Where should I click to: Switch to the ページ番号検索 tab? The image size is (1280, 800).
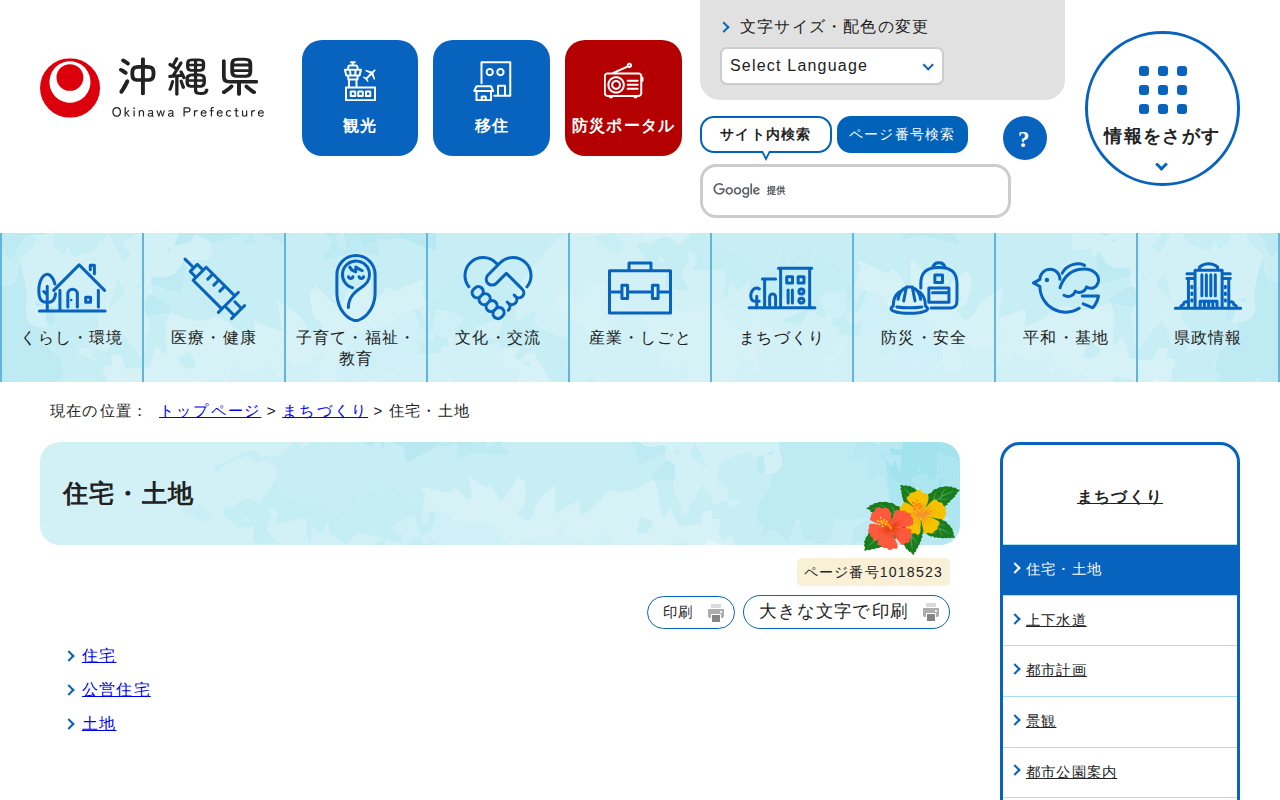tap(902, 135)
